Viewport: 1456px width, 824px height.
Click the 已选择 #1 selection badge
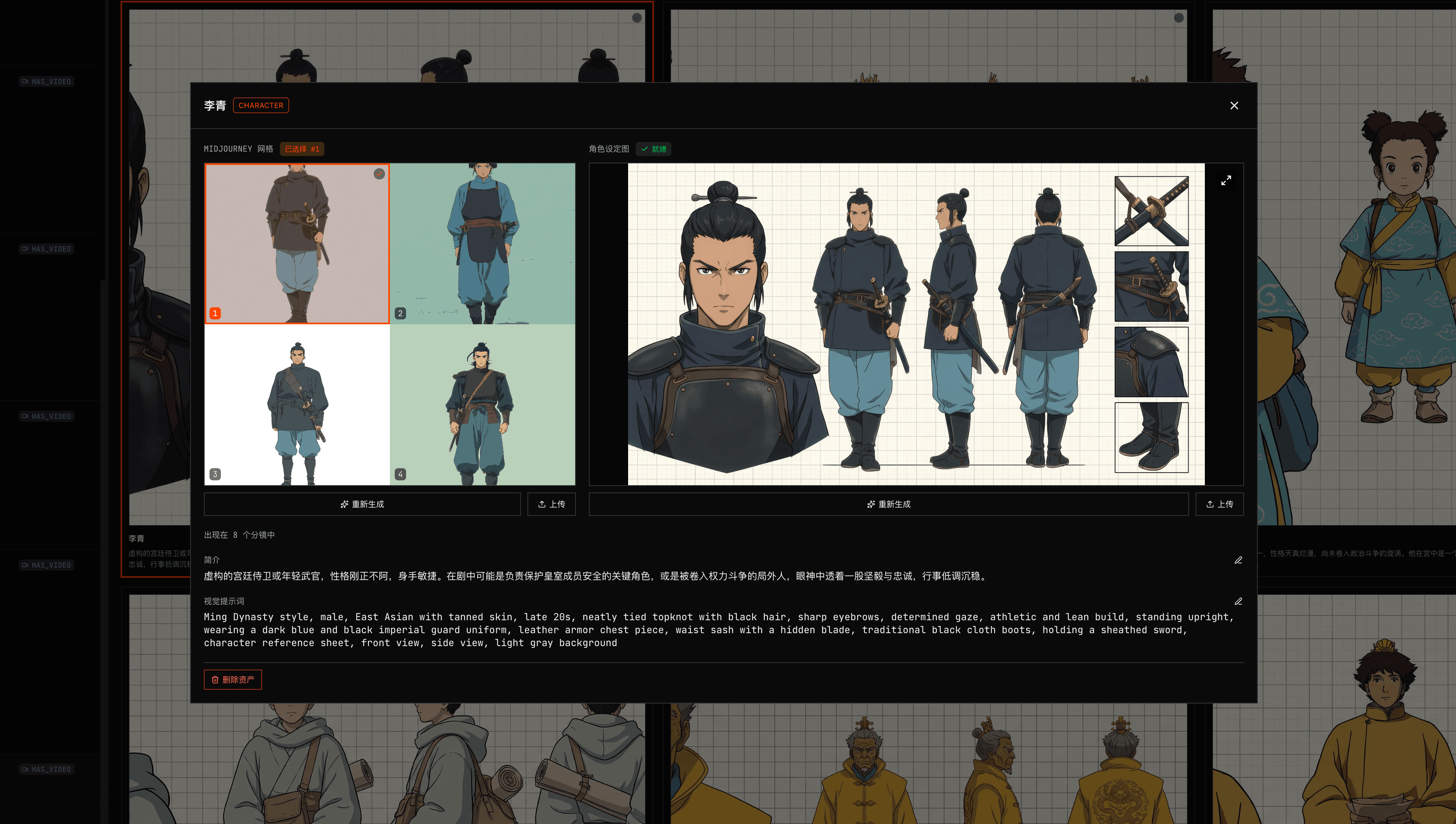[302, 149]
